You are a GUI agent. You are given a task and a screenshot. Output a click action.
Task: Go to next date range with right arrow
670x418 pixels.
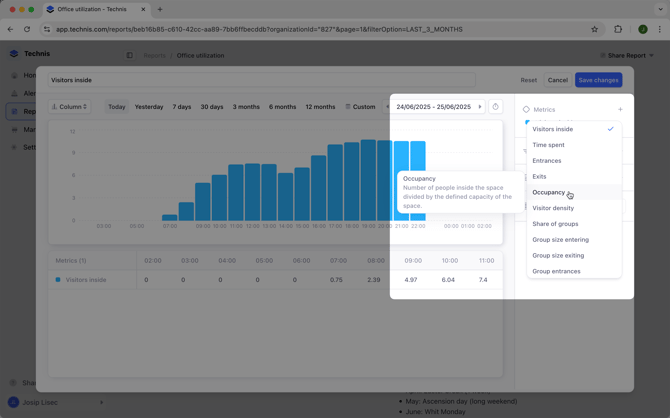[x=480, y=107]
